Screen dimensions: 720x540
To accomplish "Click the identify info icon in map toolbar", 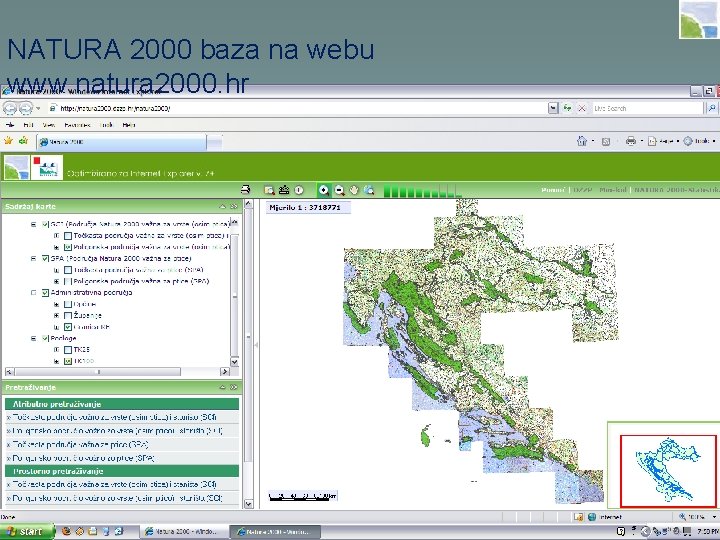I will click(x=299, y=190).
